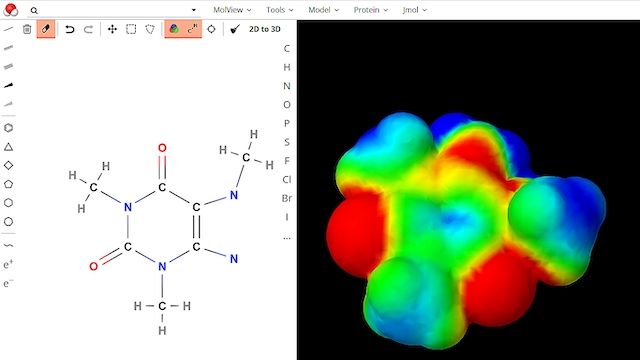
Task: Open the Tools menu
Action: pos(280,10)
